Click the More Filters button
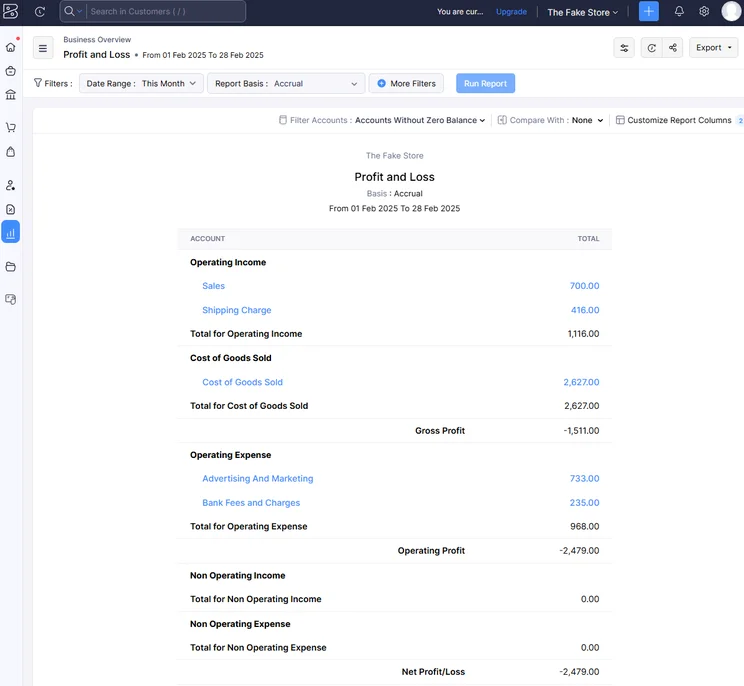Screen dimensions: 744x686 tap(406, 83)
